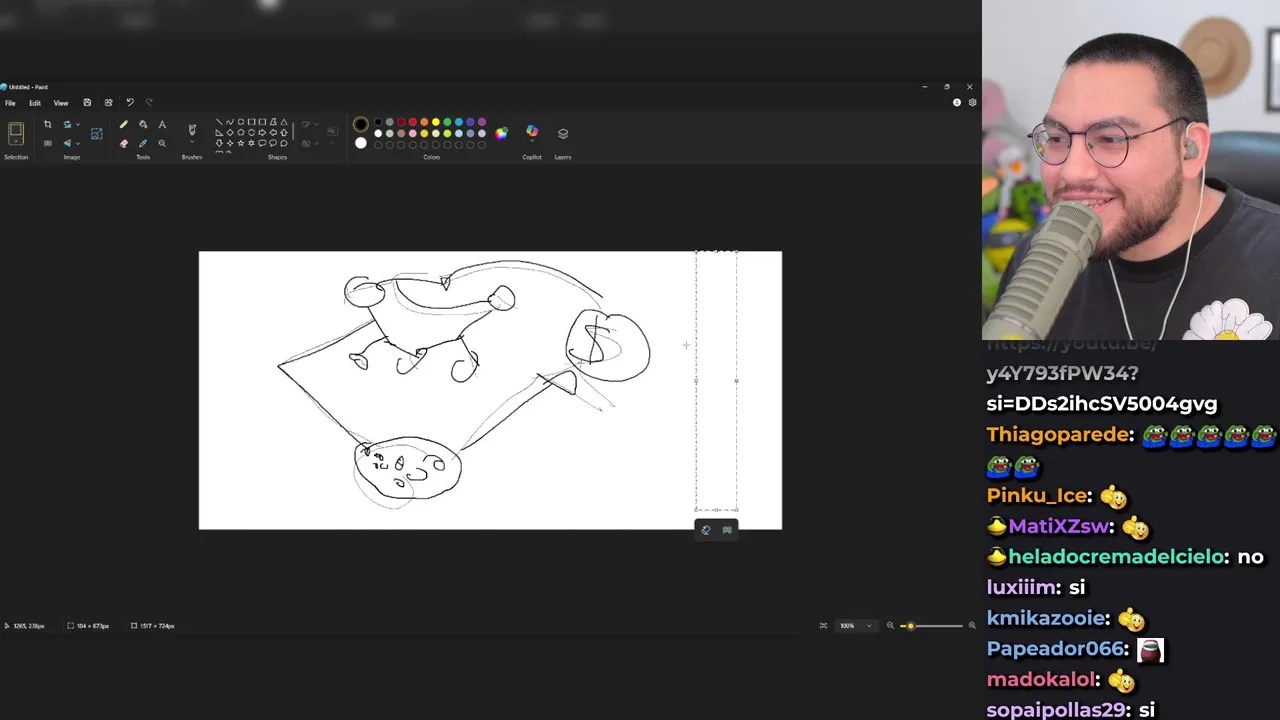
Task: Click the kmikazooie username in chat
Action: pos(1046,619)
